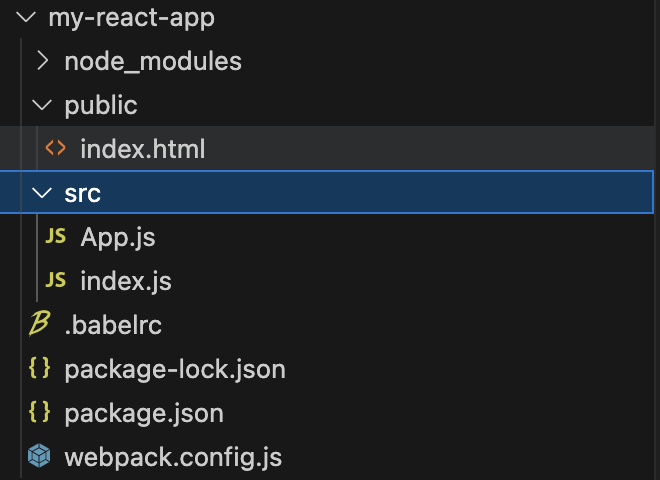
Task: Click the braces icon beside package-lock.json
Action: [39, 369]
